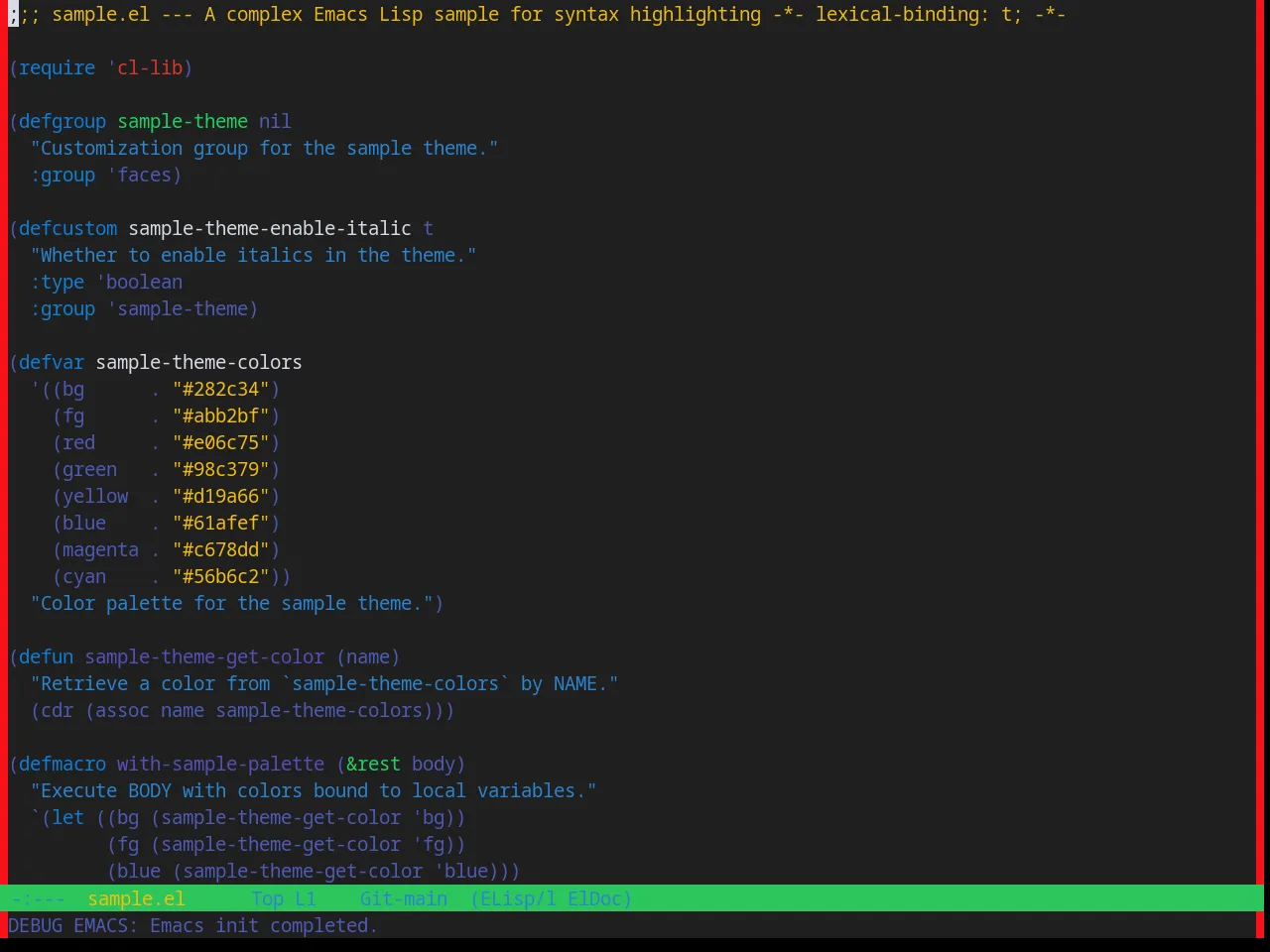The image size is (1270, 952).
Task: Click the '(name)' argument list
Action: pyautogui.click(x=368, y=656)
